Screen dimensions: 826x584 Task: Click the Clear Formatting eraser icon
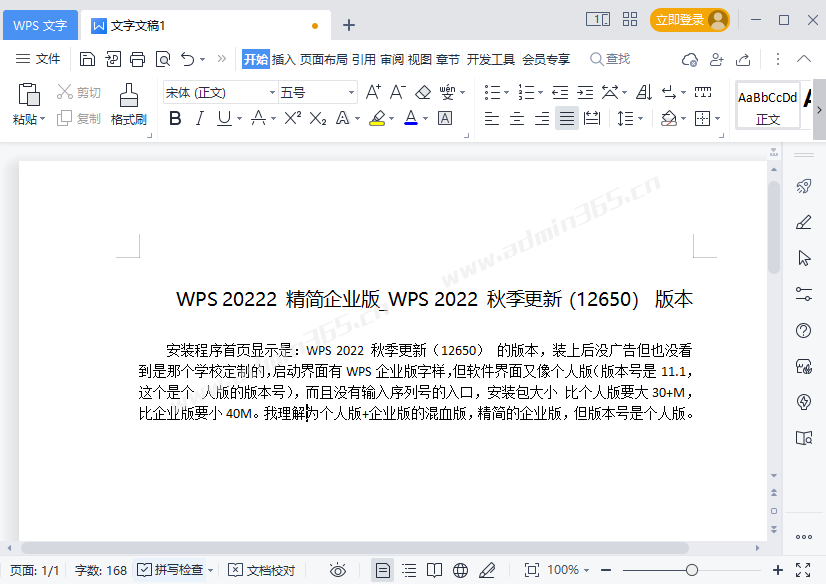423,93
